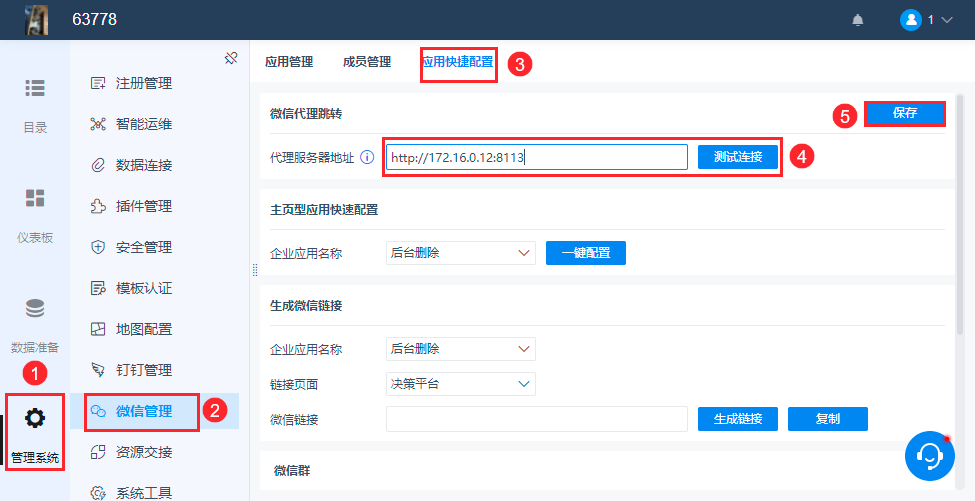Click the 插件管理 puzzle icon

click(x=98, y=206)
